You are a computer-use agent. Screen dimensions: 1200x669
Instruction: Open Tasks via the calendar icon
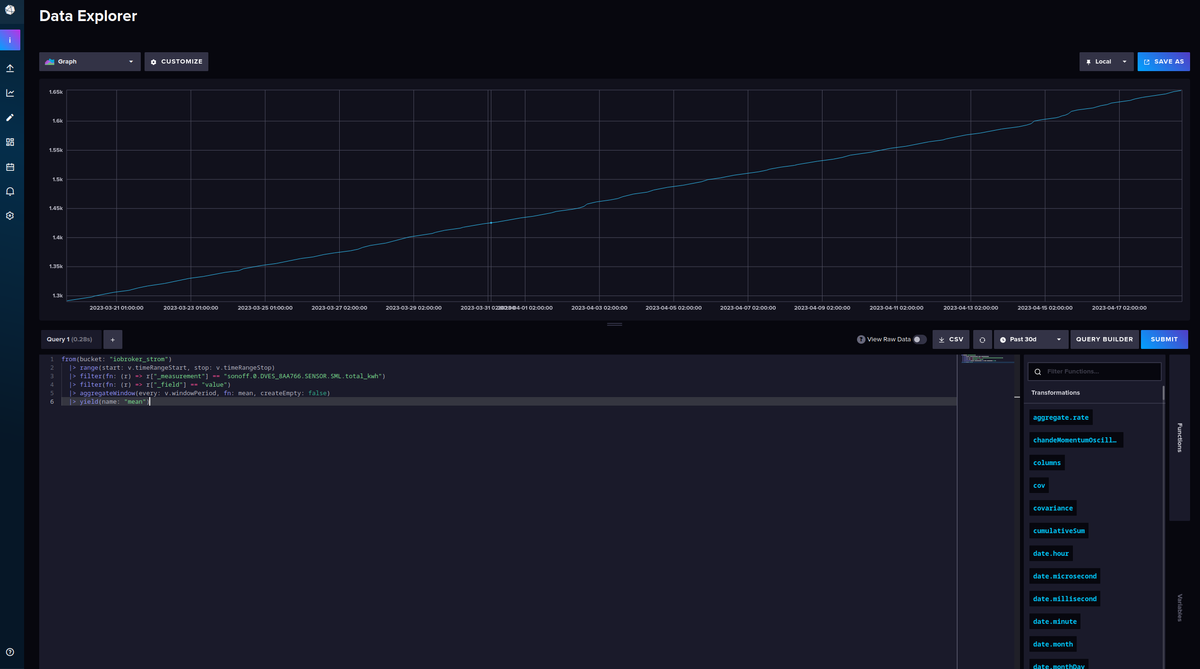10,167
